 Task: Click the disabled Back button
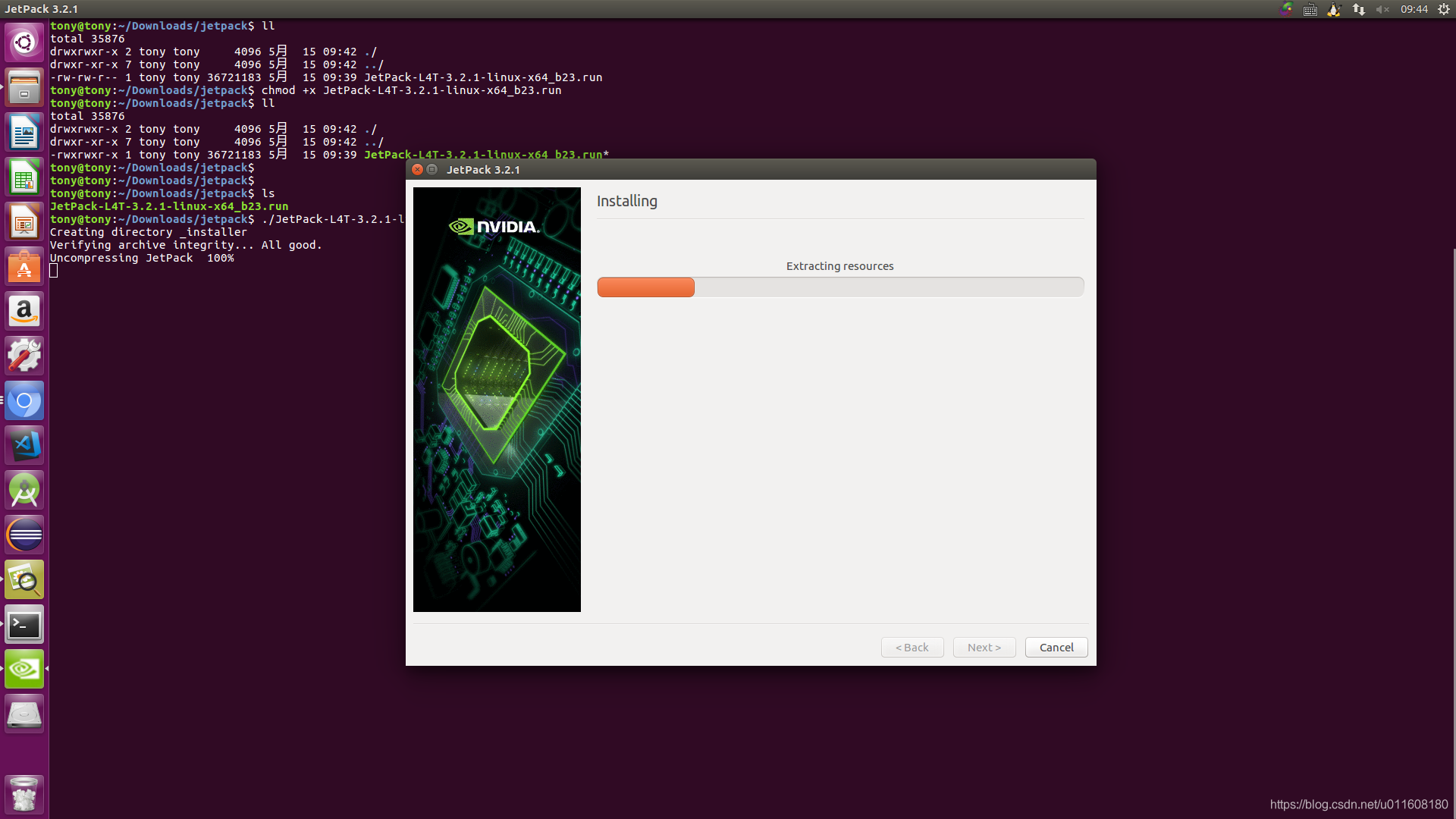coord(912,647)
